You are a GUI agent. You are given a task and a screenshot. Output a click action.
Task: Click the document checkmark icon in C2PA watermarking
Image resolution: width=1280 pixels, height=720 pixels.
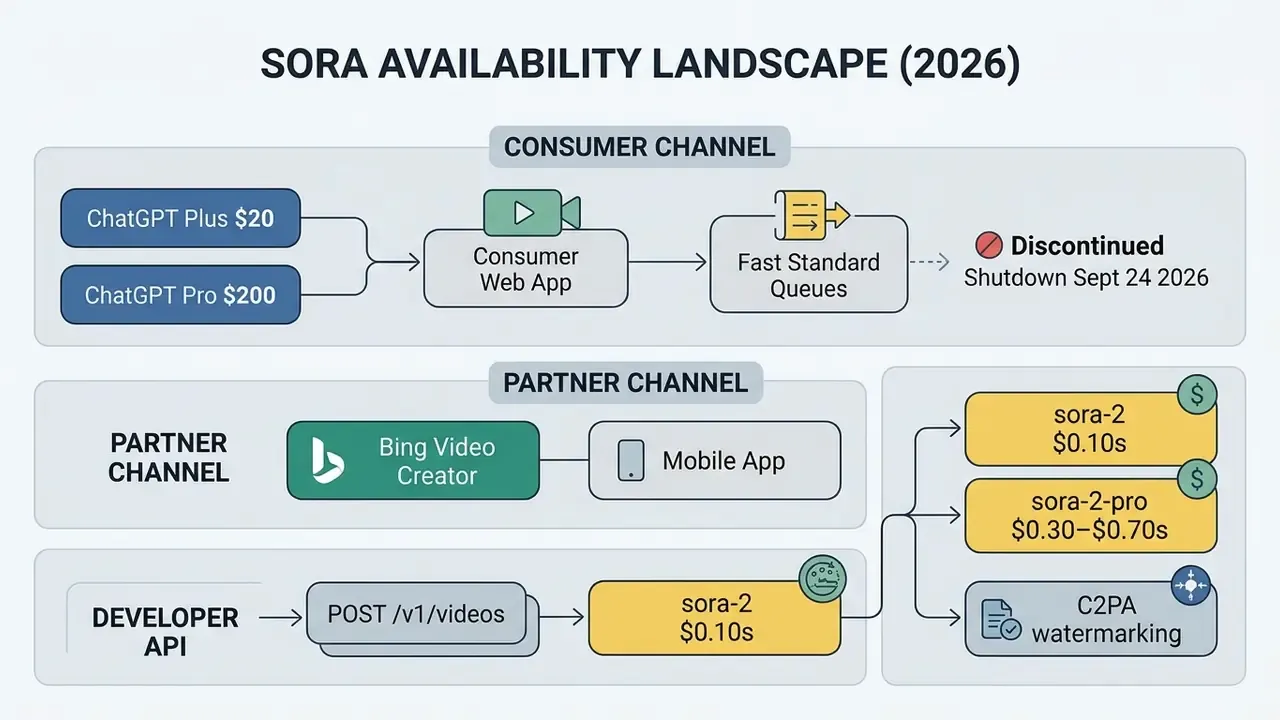click(1001, 620)
